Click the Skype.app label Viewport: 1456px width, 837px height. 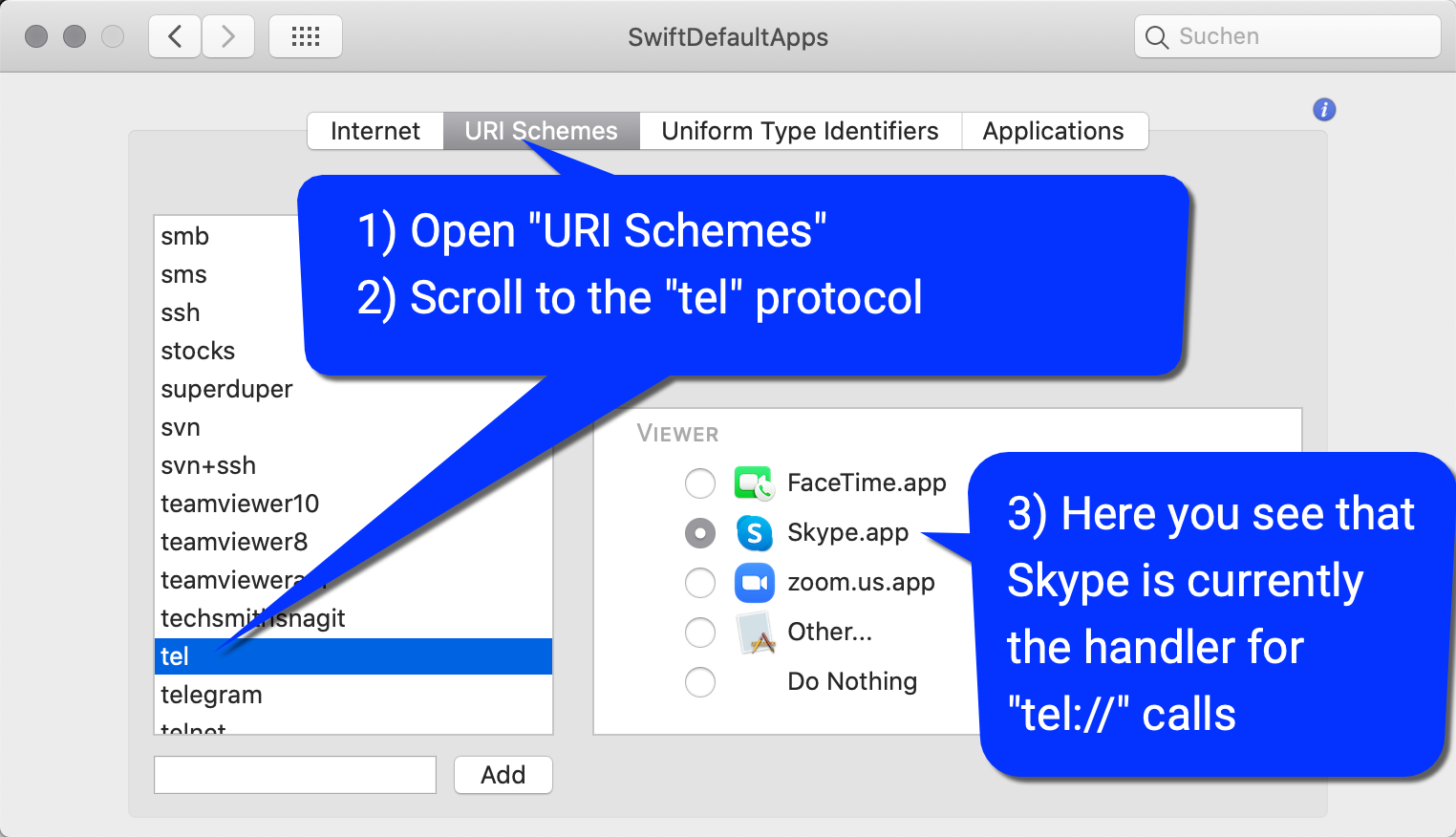click(x=847, y=533)
